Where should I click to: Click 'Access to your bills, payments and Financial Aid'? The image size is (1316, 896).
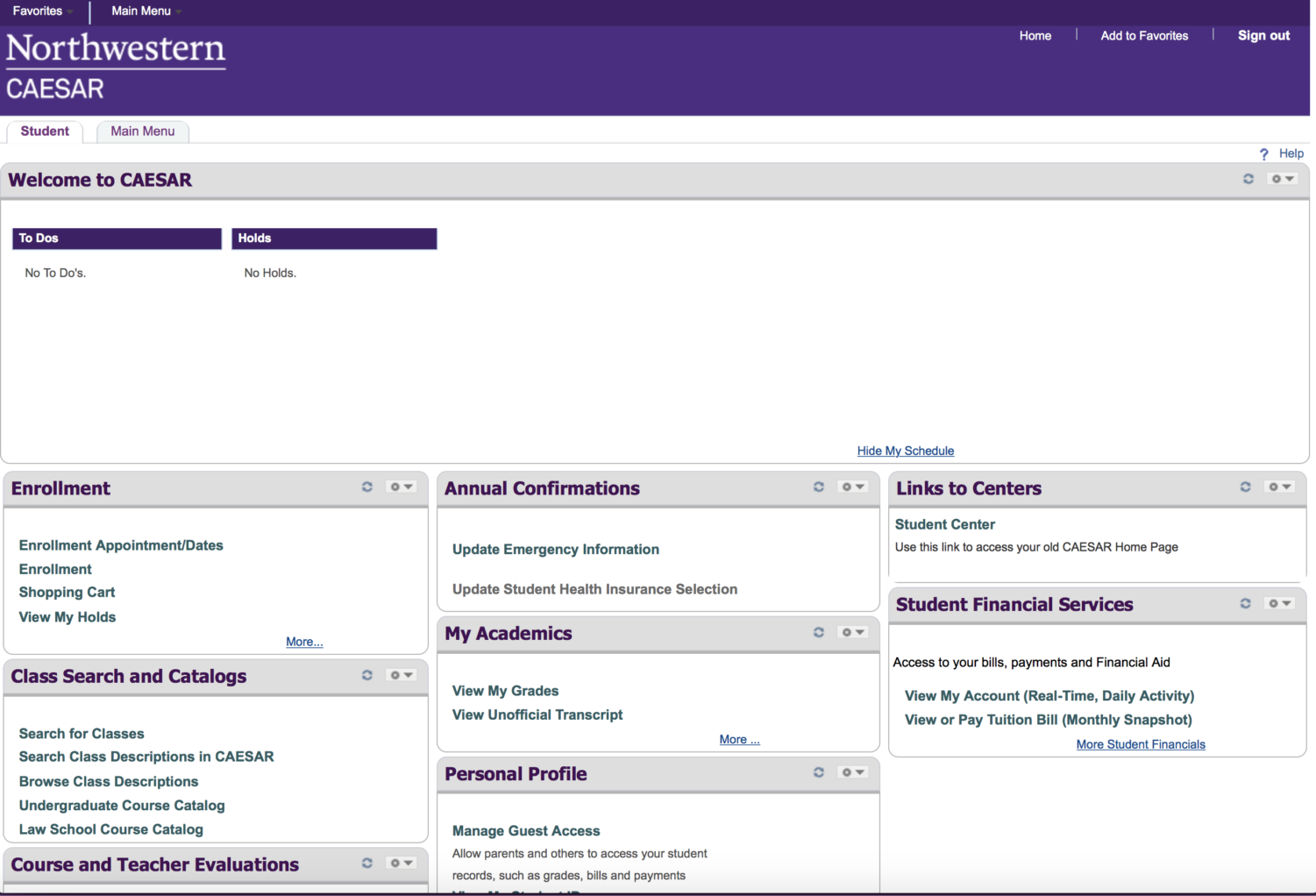pos(1031,663)
